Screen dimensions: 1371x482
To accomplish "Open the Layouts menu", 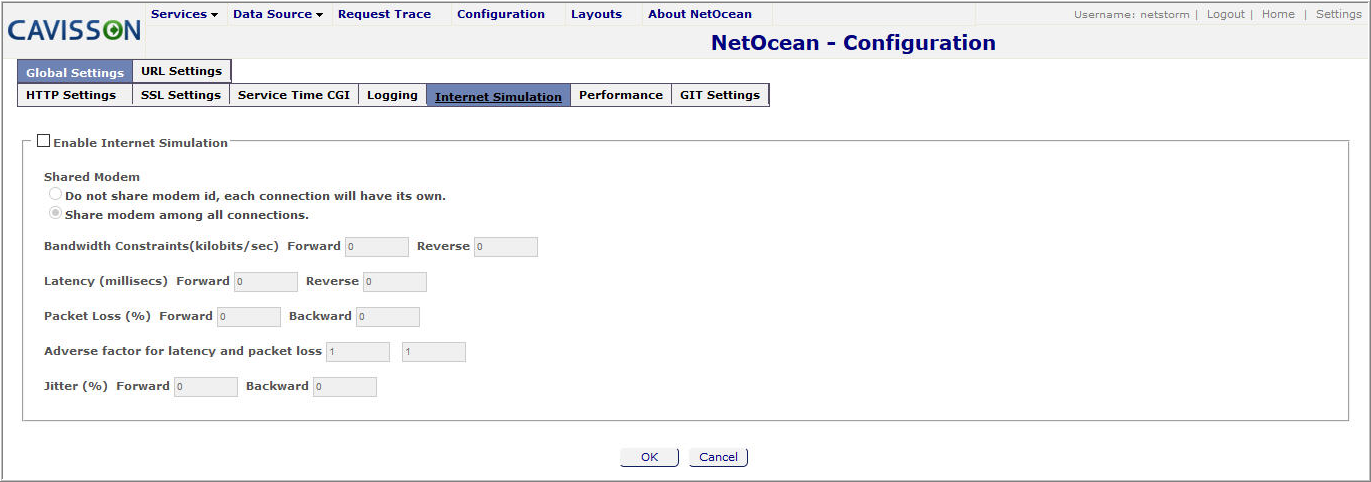I will click(x=596, y=14).
